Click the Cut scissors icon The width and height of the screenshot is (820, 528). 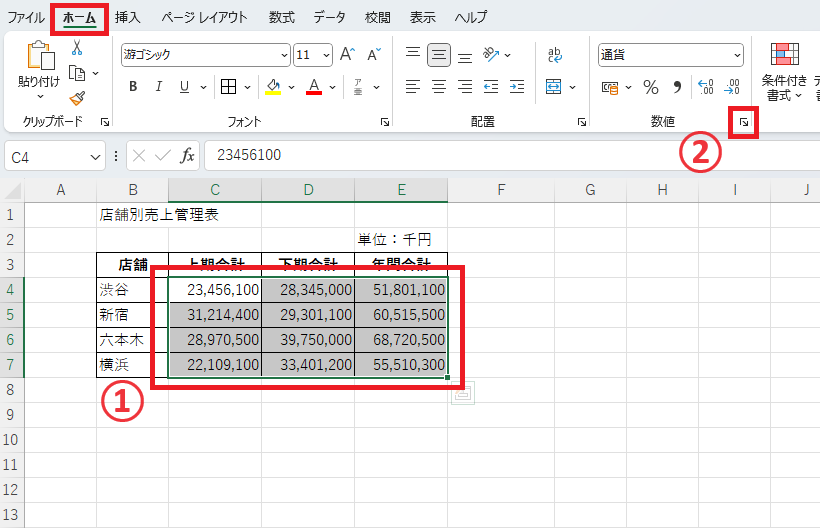click(77, 48)
